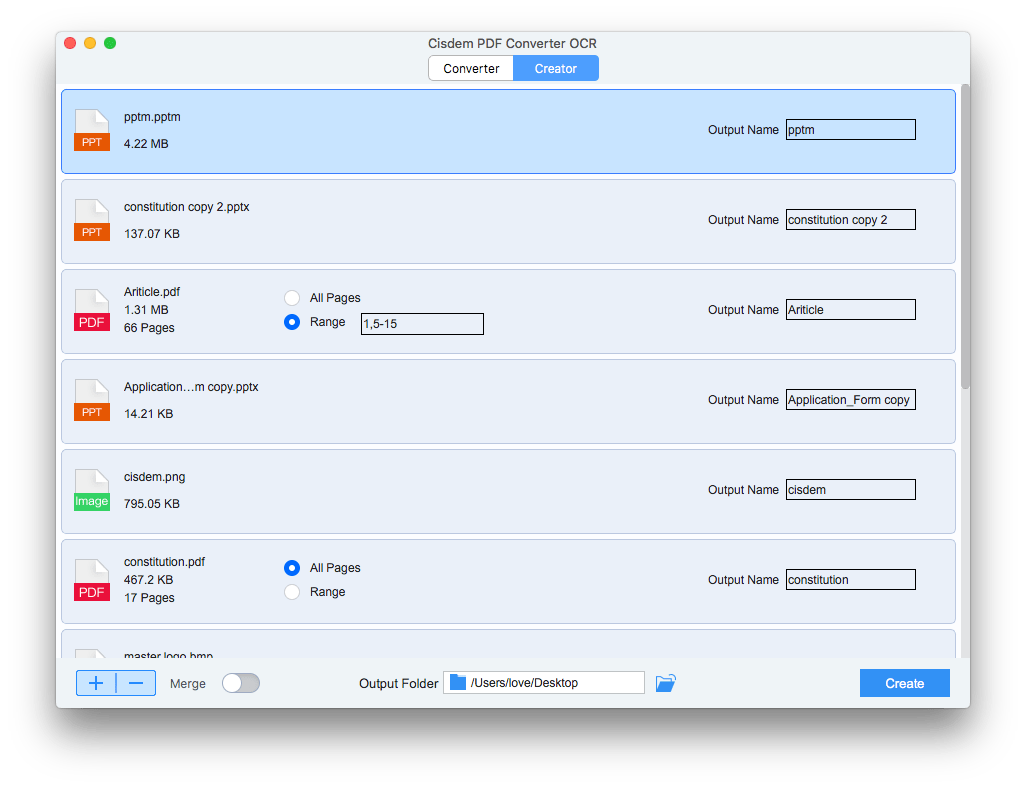Edit the Output Name field for Ariticle
This screenshot has height=788, width=1026.
(x=851, y=310)
